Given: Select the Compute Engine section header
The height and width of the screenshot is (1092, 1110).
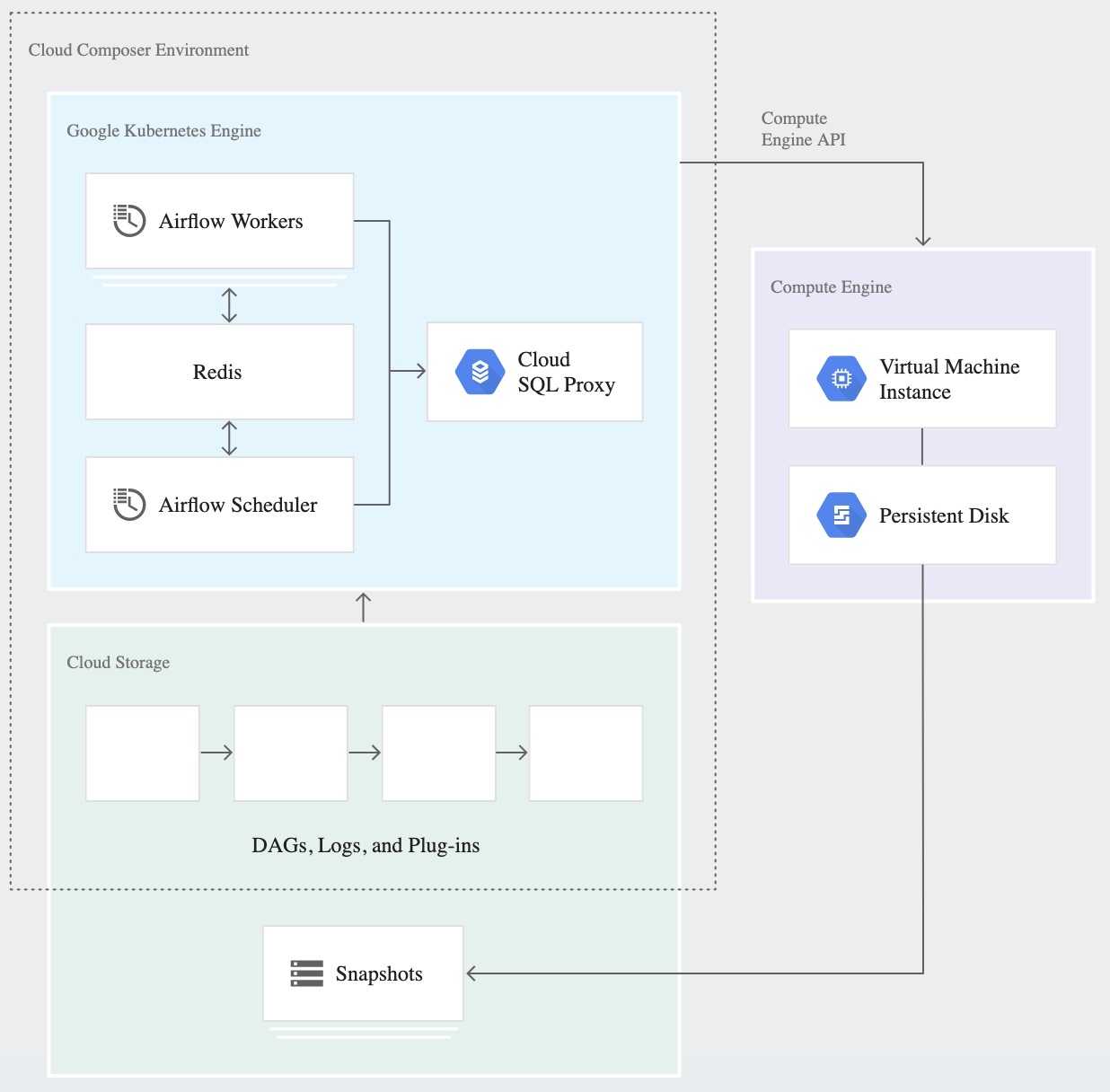Looking at the screenshot, I should click(x=831, y=286).
